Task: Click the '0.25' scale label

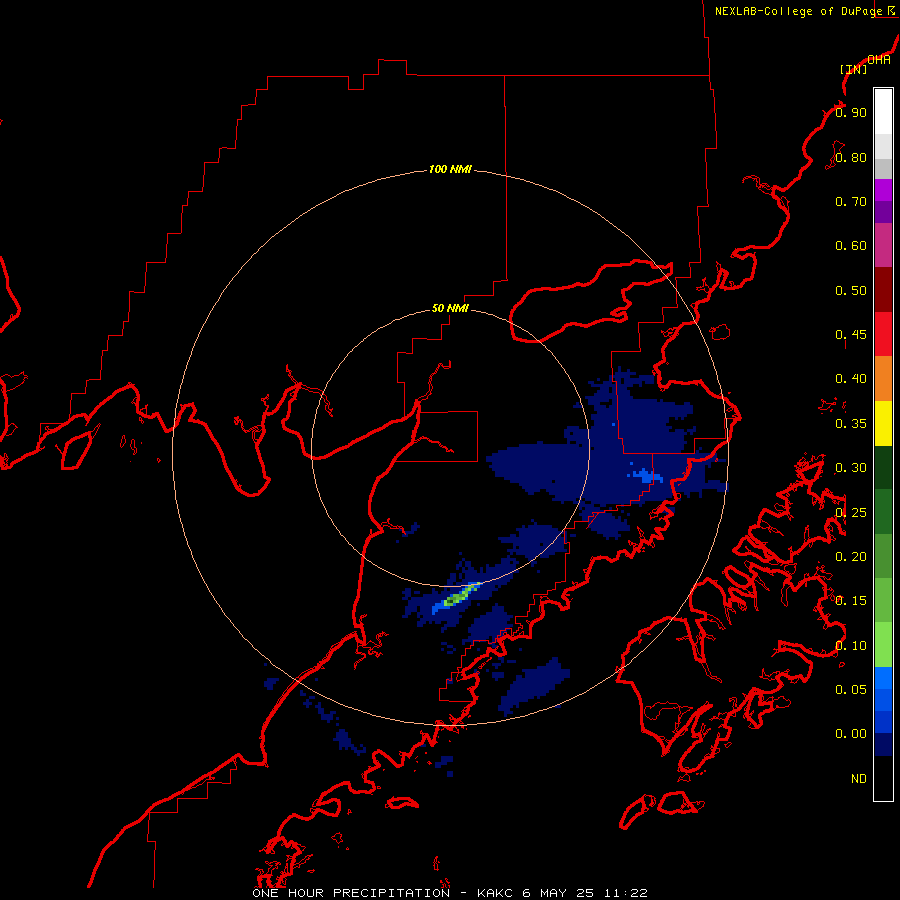Action: [851, 513]
